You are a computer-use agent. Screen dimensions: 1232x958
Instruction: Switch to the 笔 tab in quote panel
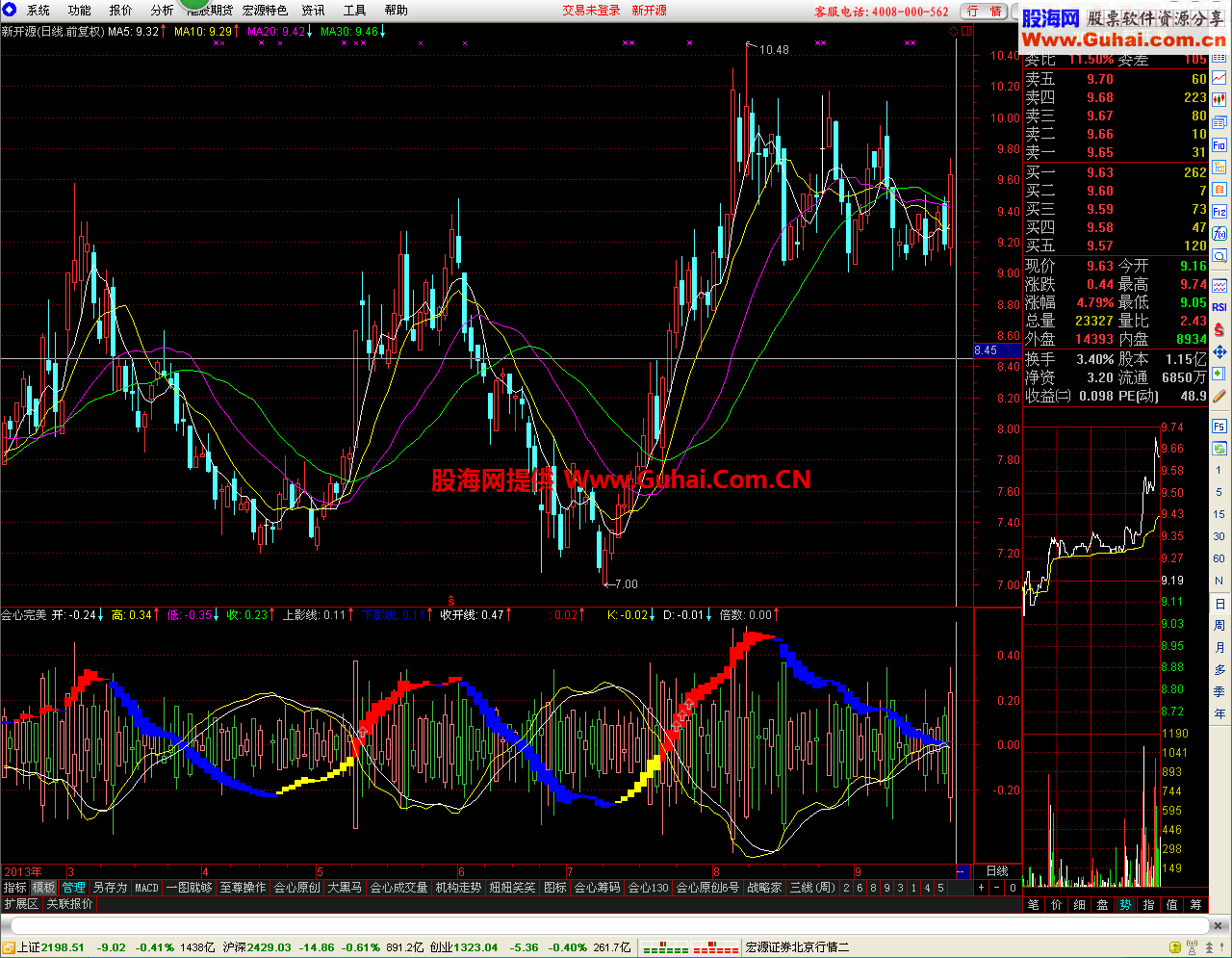(1033, 905)
